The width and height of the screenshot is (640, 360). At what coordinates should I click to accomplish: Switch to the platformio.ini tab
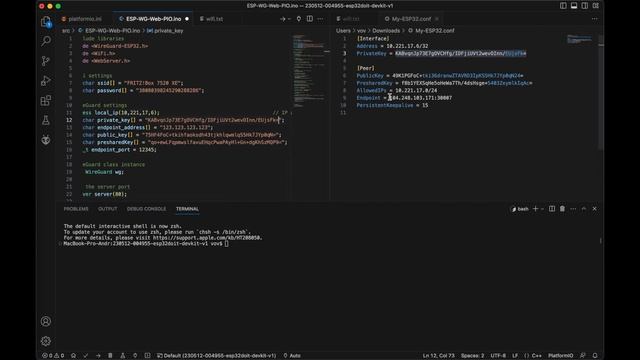82,19
